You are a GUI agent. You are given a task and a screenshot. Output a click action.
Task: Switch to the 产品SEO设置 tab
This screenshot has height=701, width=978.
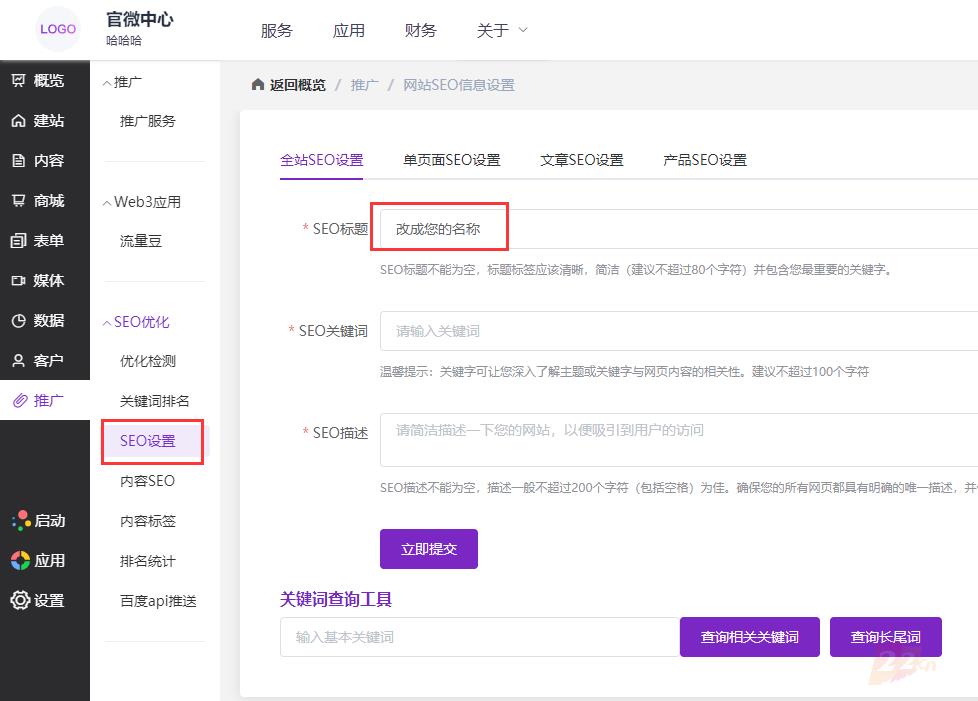click(704, 160)
